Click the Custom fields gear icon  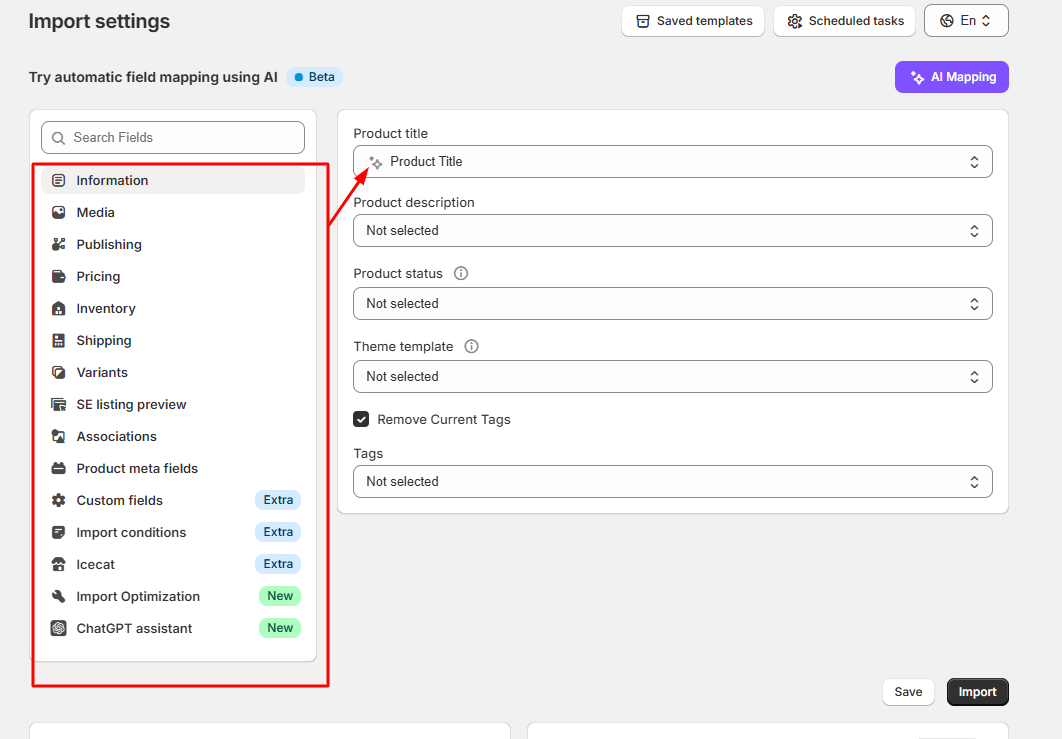59,501
